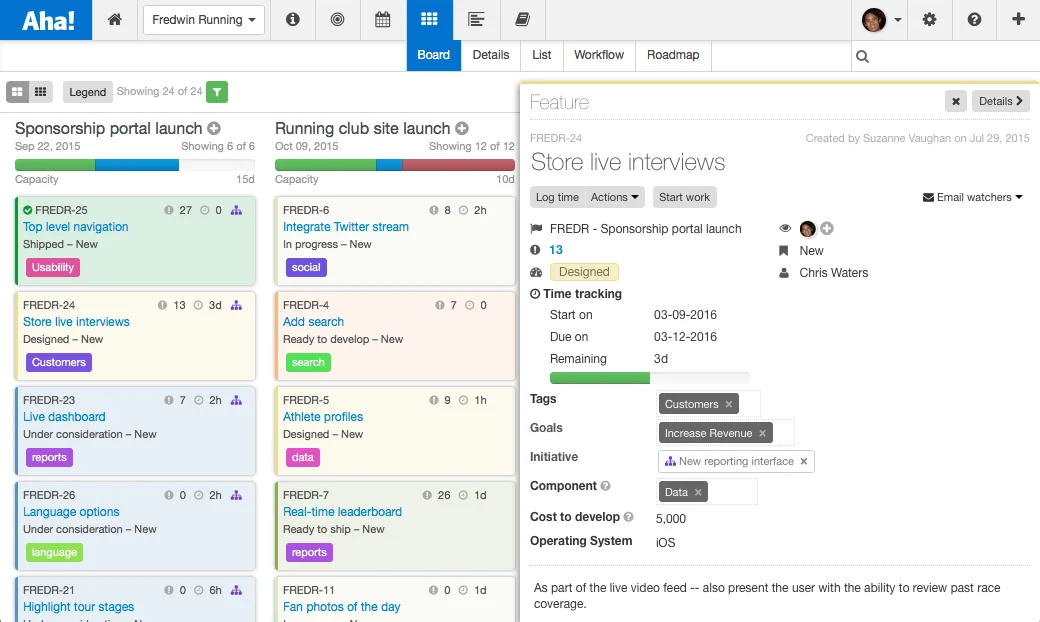Select the Board tab
Image resolution: width=1040 pixels, height=622 pixels.
pyautogui.click(x=434, y=55)
